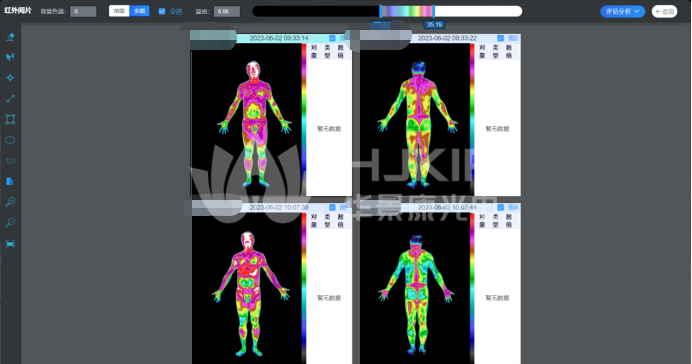The image size is (692, 364).
Task: Click the 背景色温 input field
Action: pos(83,11)
